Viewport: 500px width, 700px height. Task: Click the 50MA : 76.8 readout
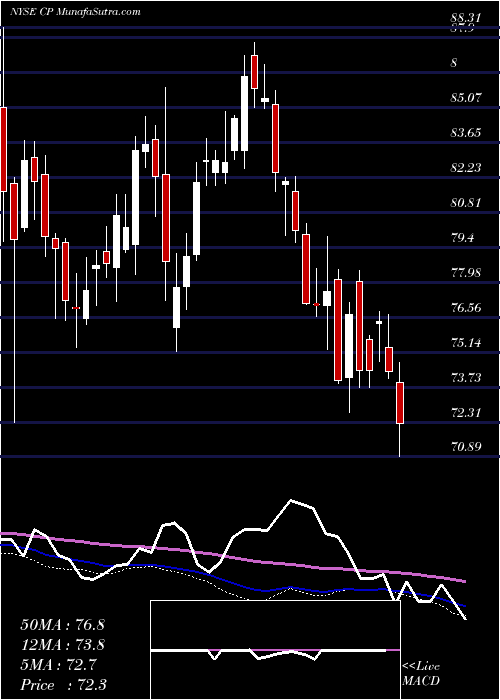click(62, 625)
